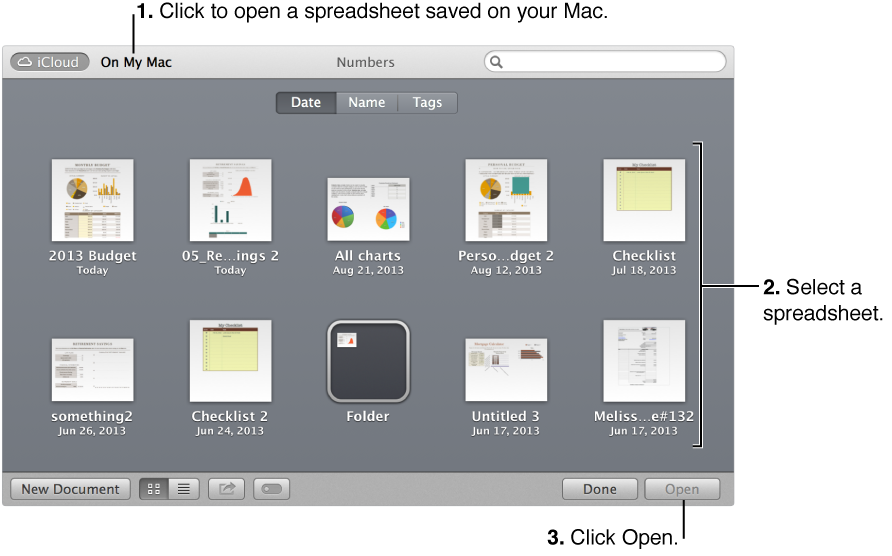The image size is (892, 556).
Task: Select the something2 spreadsheet thumbnail
Action: coord(92,370)
